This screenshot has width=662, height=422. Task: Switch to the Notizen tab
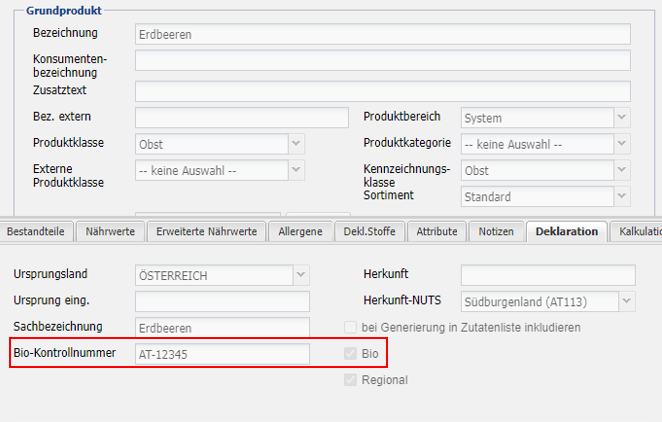pos(496,231)
